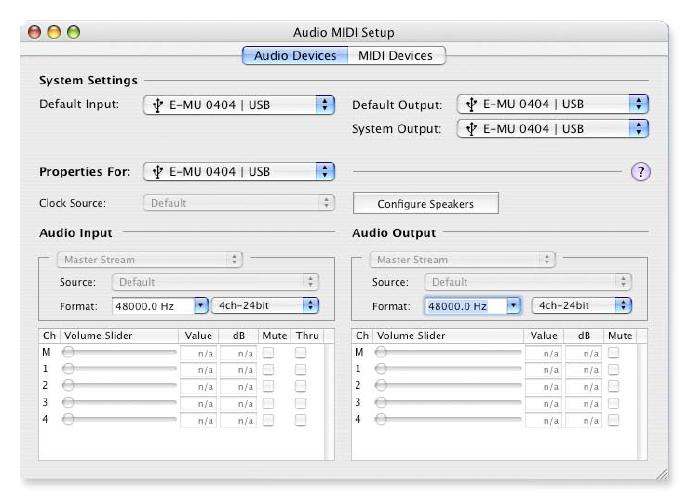685x492 pixels.
Task: Click the Configure Speakers button
Action: click(425, 203)
